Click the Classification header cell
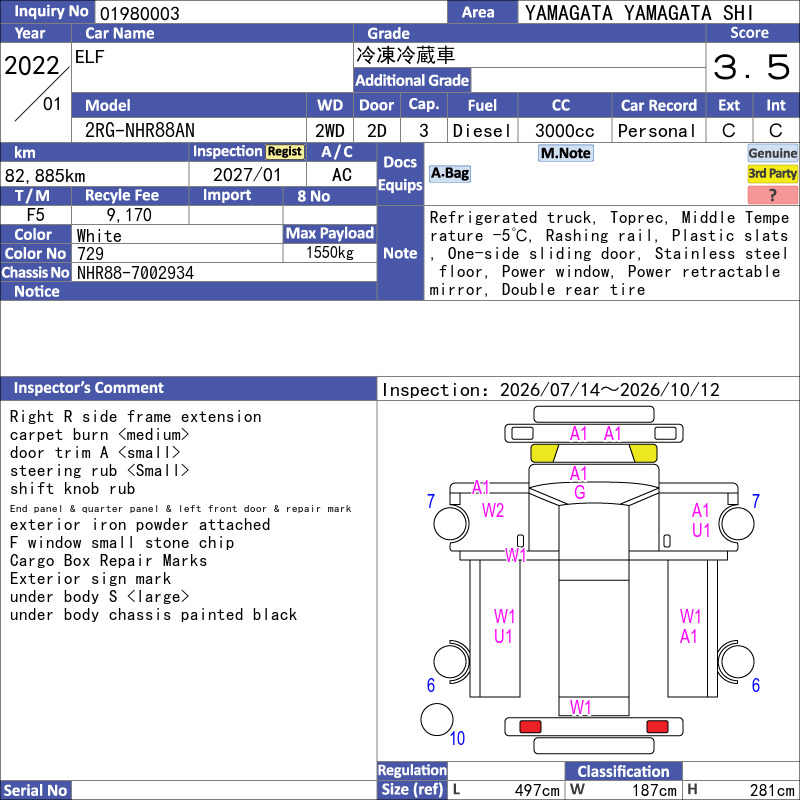 tap(623, 771)
